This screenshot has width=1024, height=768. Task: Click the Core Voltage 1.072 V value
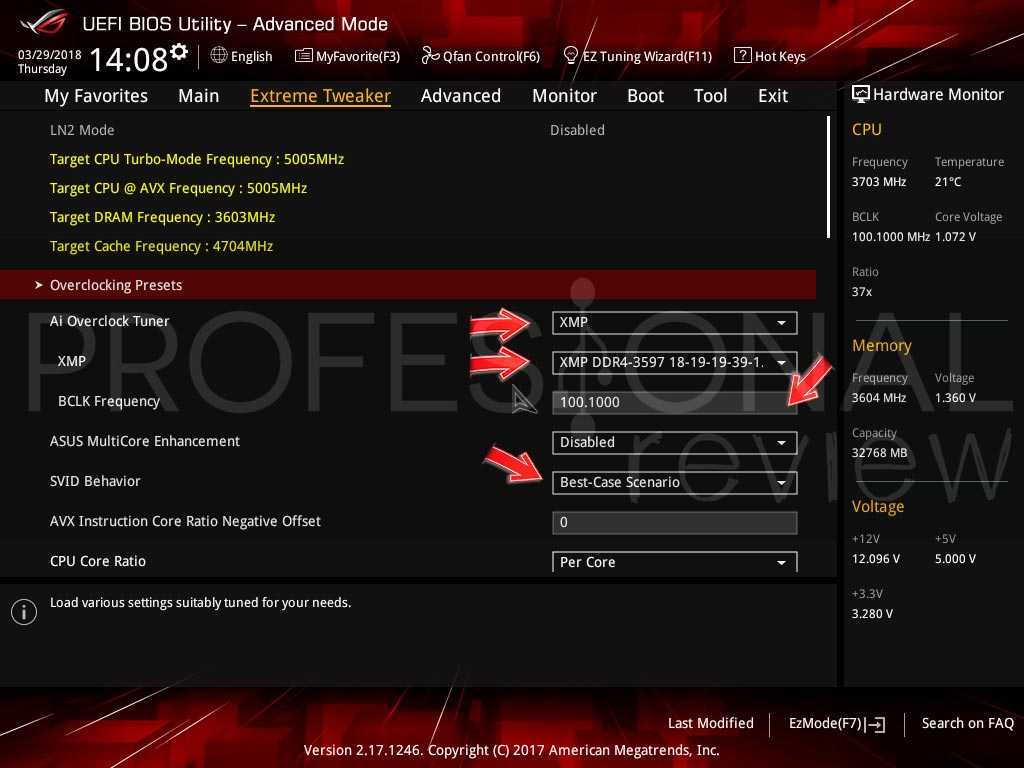[x=955, y=237]
